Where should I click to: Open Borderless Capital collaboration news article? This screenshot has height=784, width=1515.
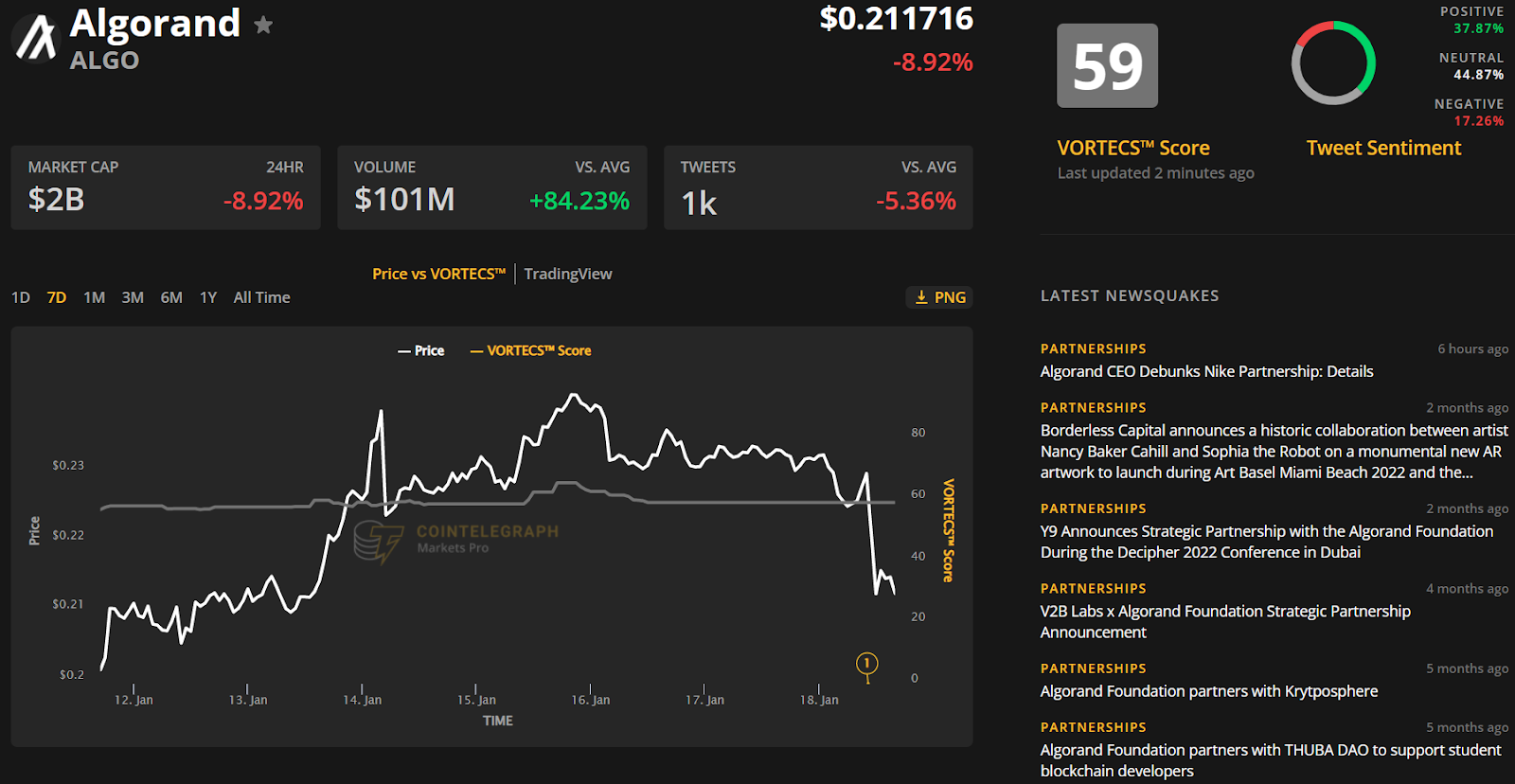pyautogui.click(x=1274, y=452)
